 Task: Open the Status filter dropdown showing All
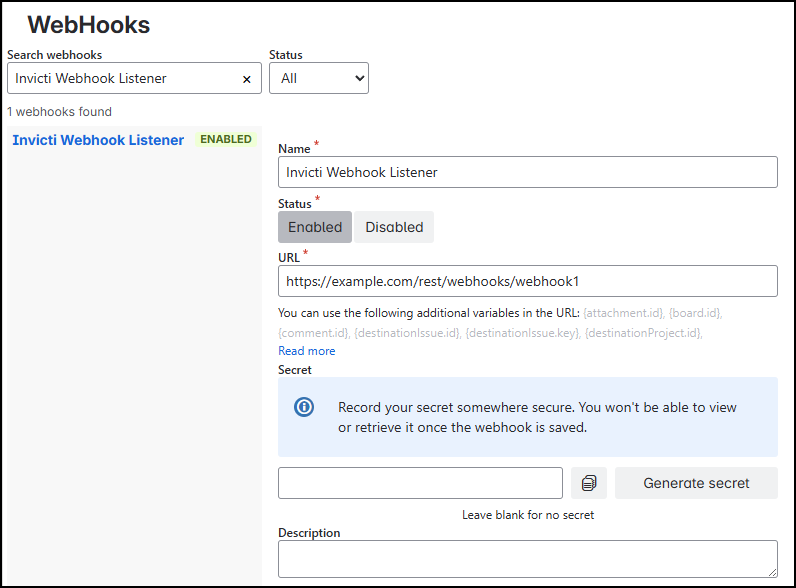pos(319,78)
